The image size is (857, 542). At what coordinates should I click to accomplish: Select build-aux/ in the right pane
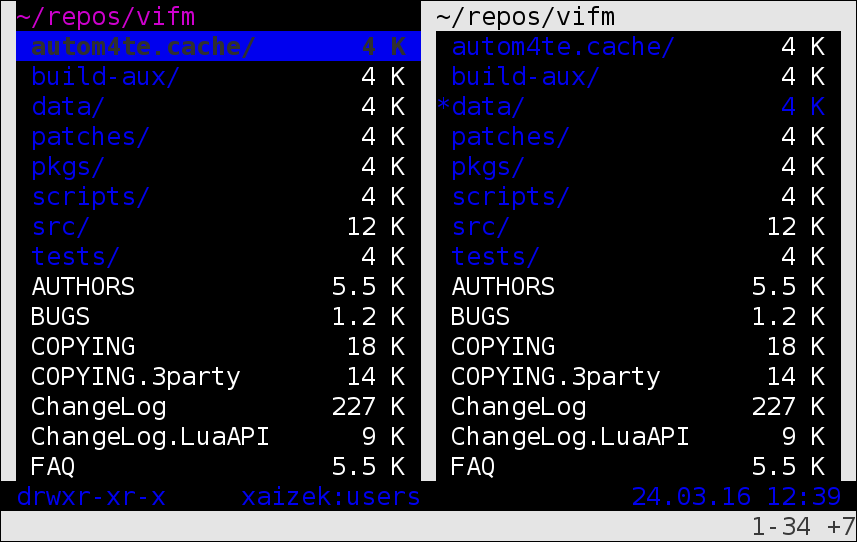coord(638,76)
